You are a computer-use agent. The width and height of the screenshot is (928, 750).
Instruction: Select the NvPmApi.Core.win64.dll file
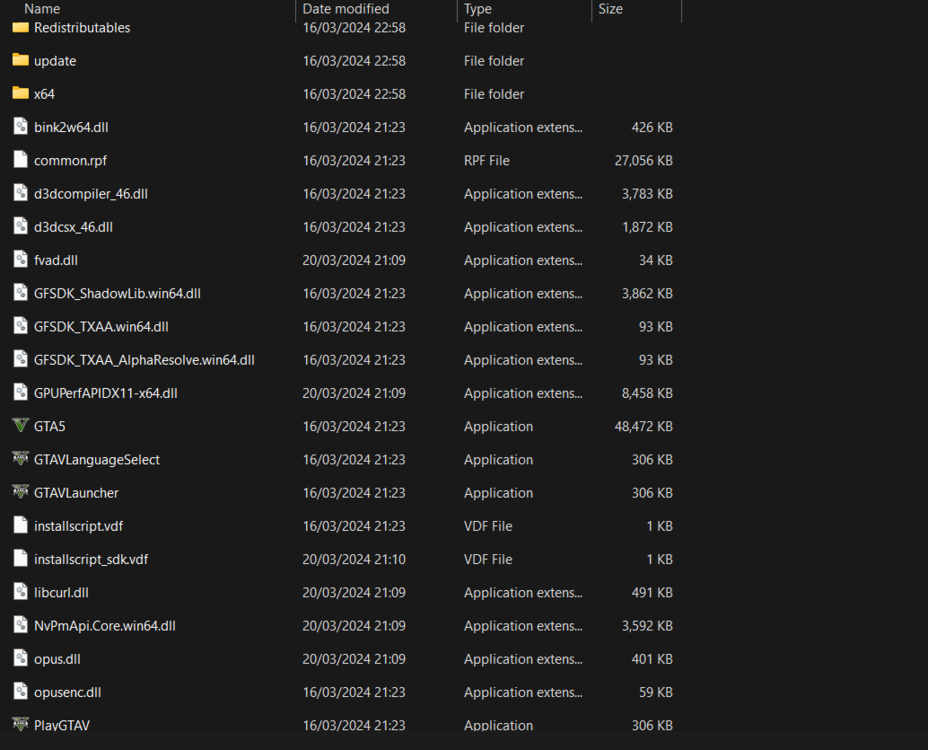[x=105, y=625]
